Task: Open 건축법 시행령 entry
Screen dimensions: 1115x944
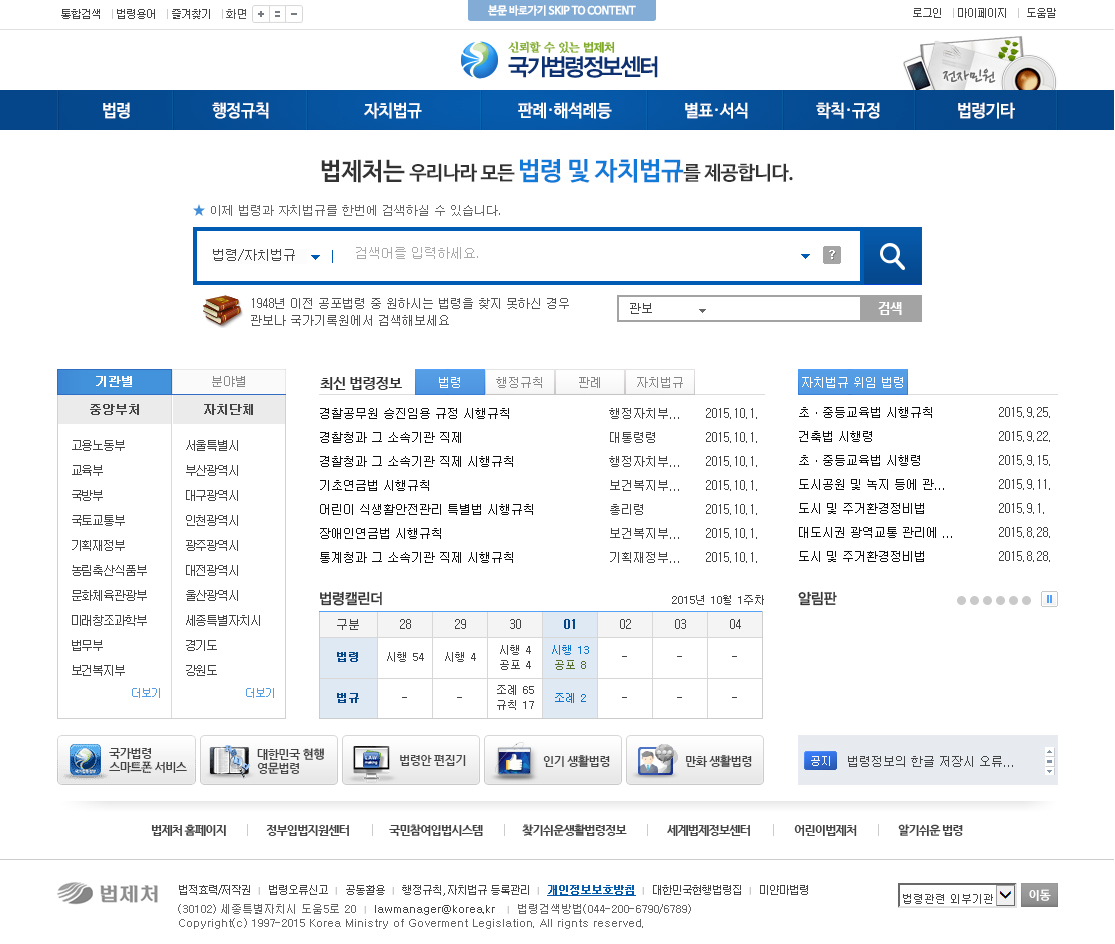Action: point(836,436)
